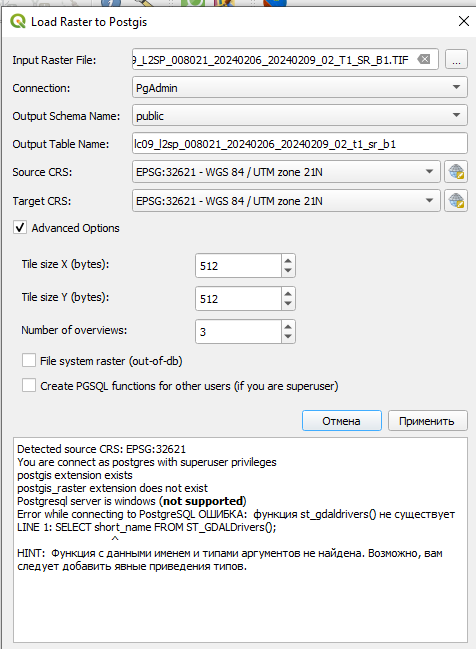This screenshot has width=476, height=649.
Task: Click the Применить button
Action: [428, 421]
